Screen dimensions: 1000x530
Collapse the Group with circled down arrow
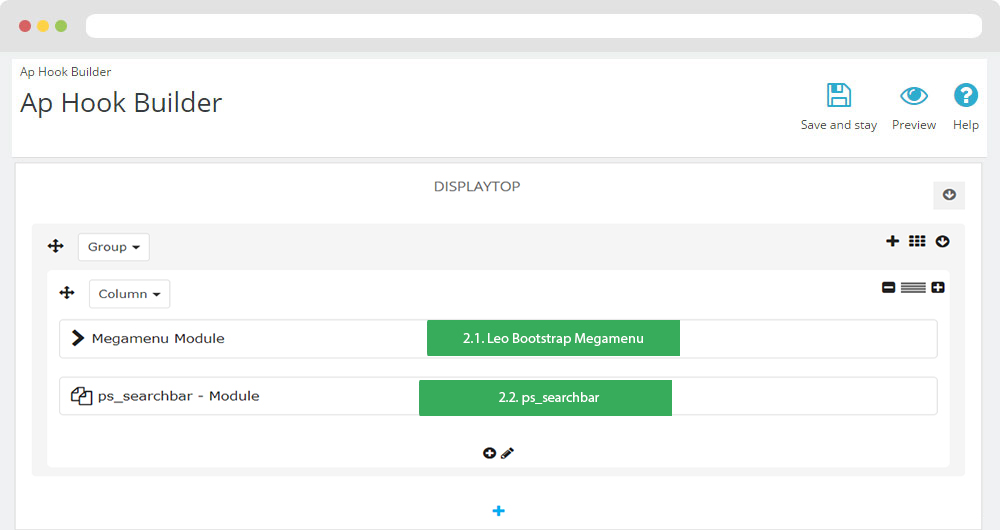point(942,241)
